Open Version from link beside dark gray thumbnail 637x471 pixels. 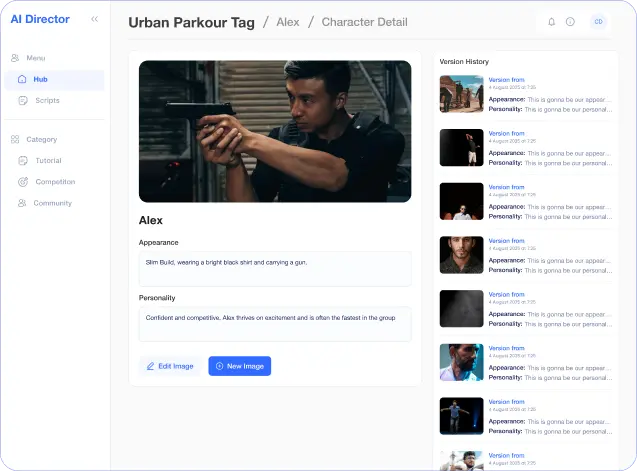[506, 294]
